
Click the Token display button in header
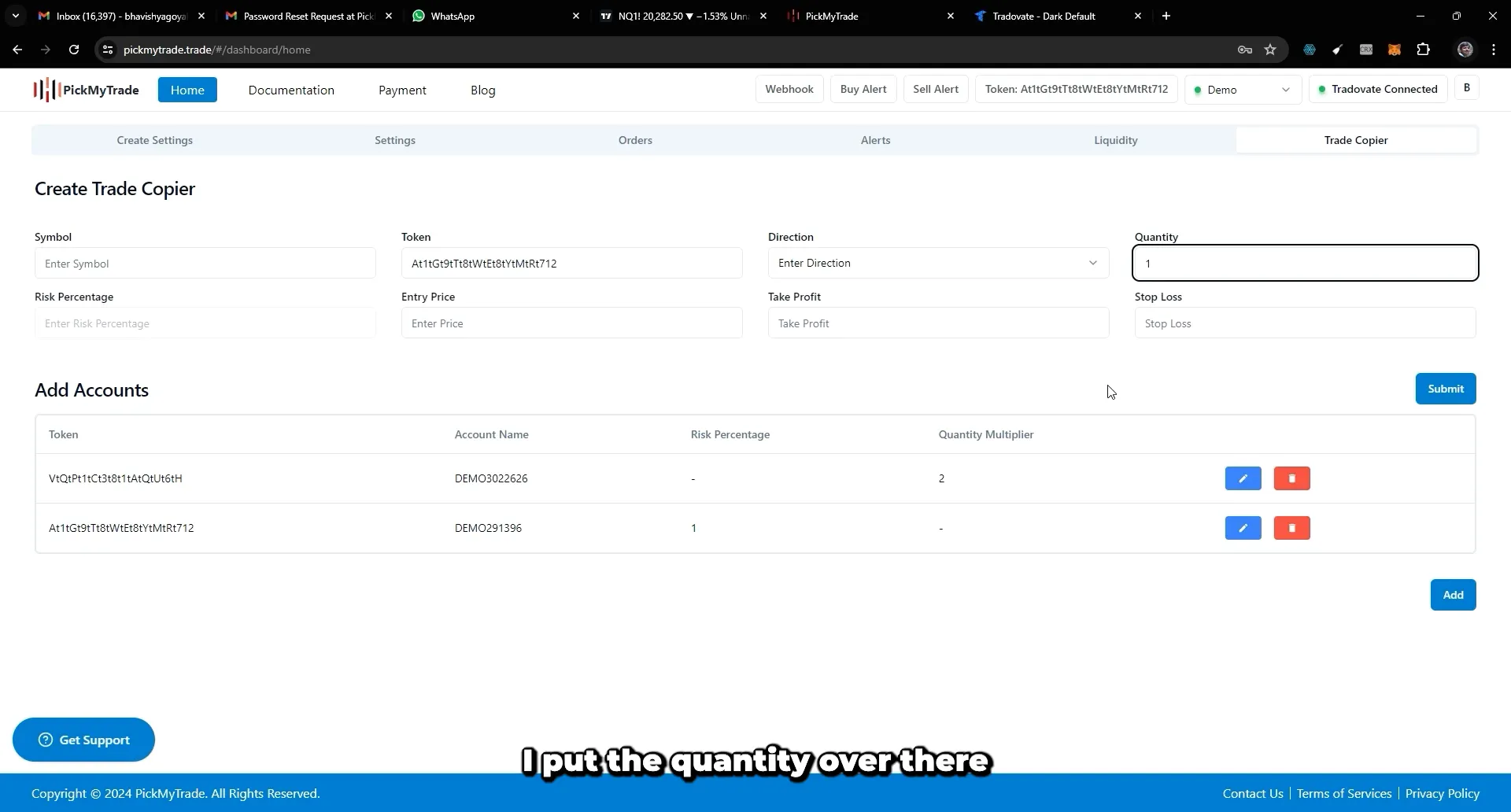coord(1077,89)
